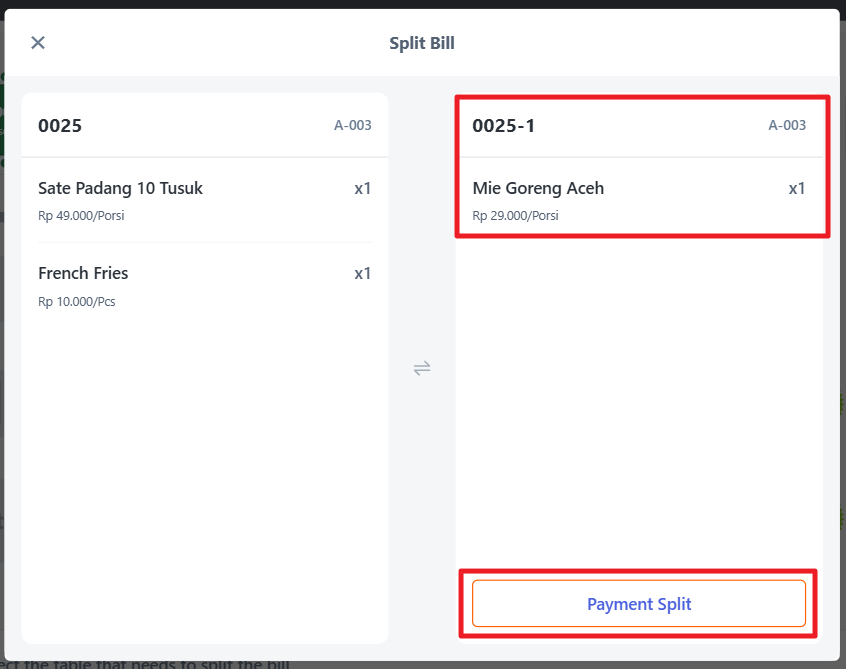Close the Split Bill dialog

[38, 43]
